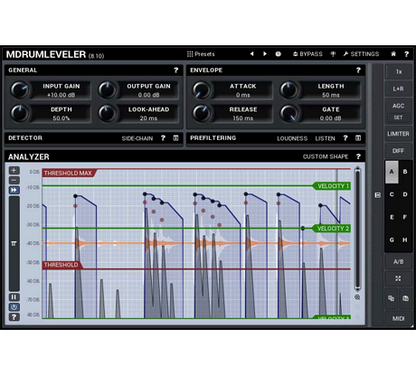Click the analyzer fast-forward speed button

pyautogui.click(x=14, y=190)
